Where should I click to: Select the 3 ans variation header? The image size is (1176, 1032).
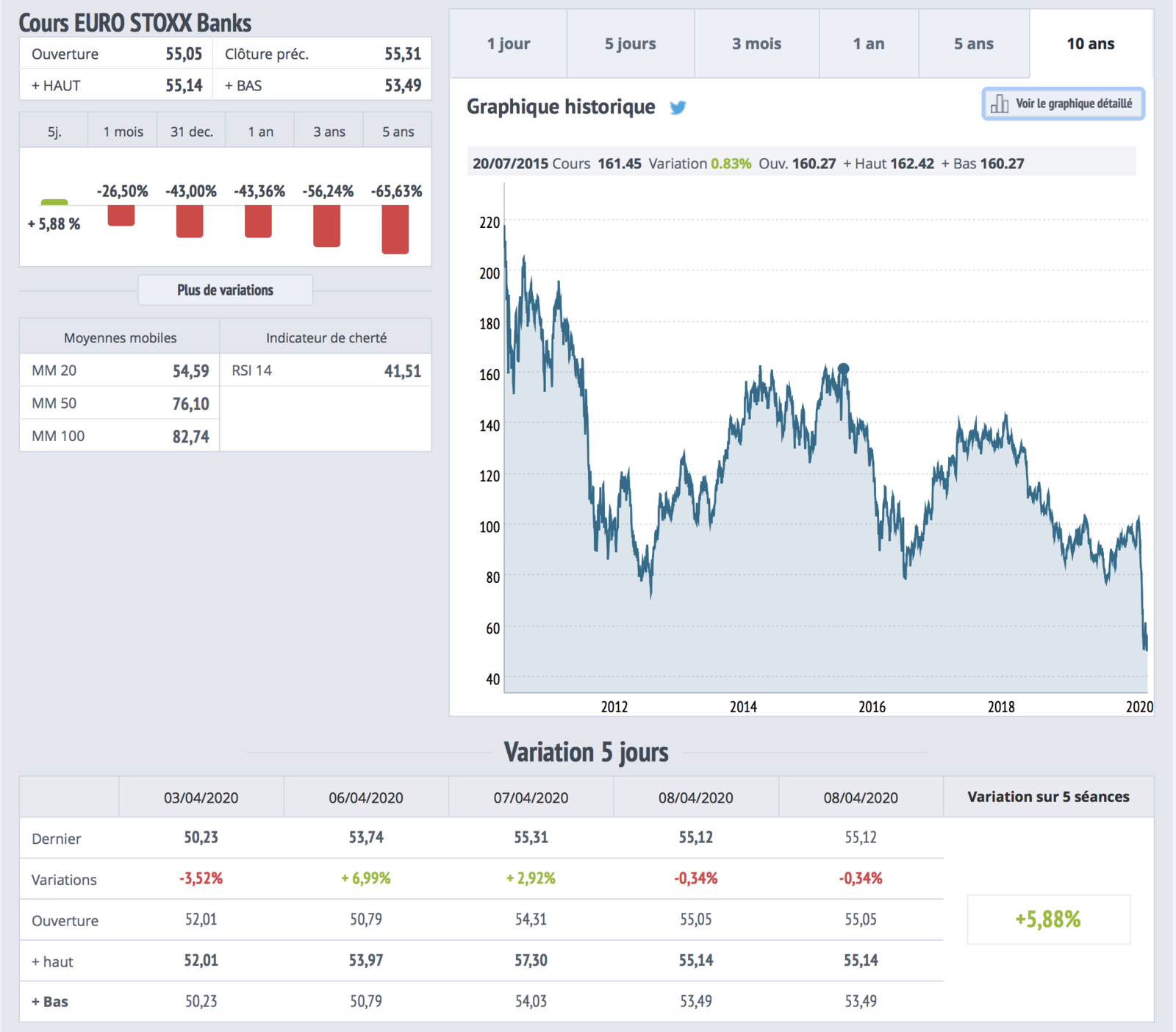coord(329,132)
